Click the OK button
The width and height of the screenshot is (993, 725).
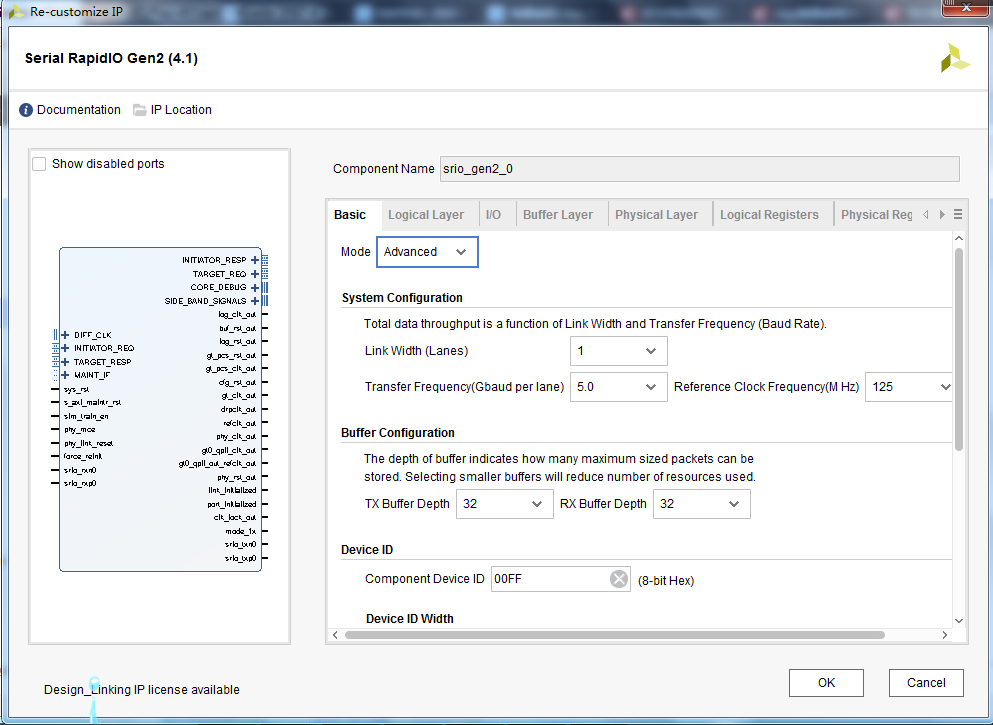tap(826, 682)
